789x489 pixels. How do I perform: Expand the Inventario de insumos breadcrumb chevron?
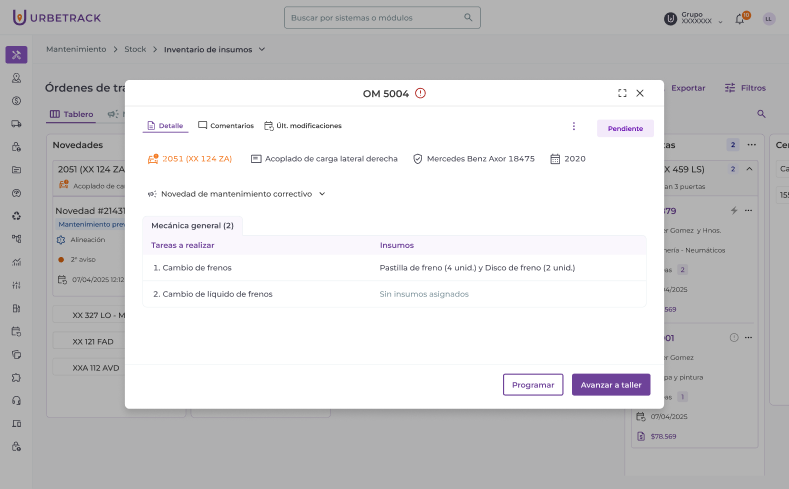pos(262,49)
